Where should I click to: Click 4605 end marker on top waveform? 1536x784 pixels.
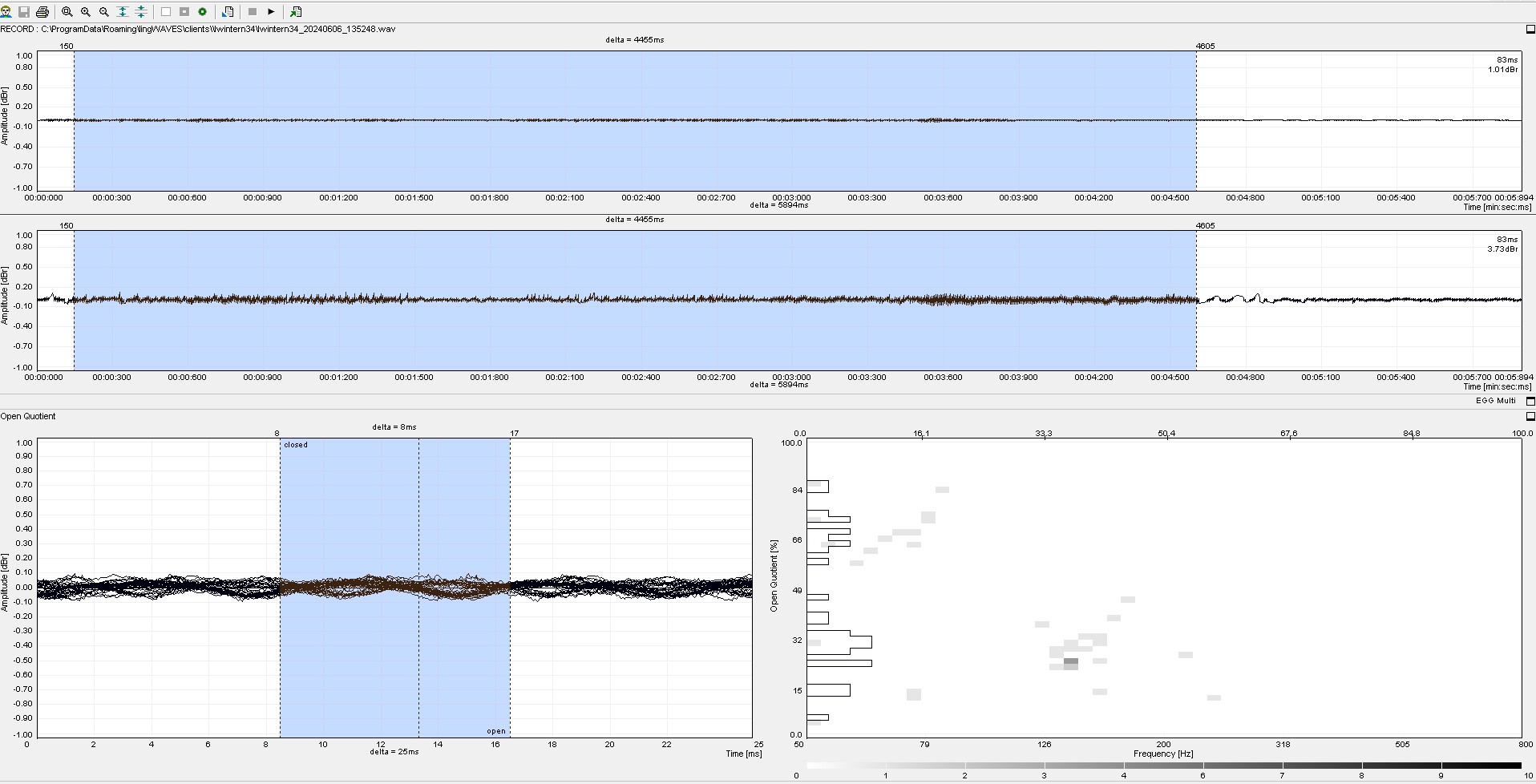[1205, 46]
